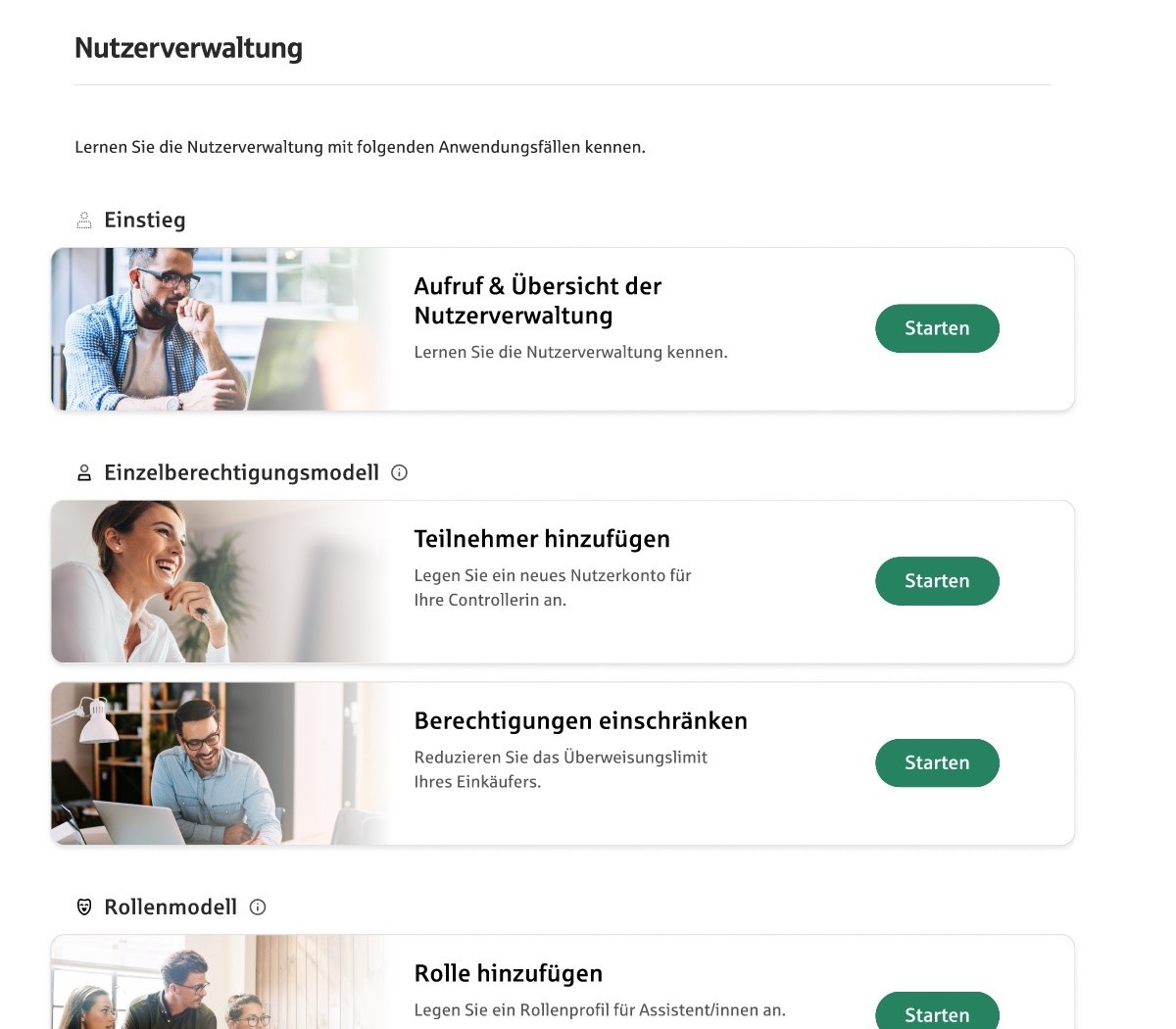Click the mask icon beside Rollenmodell
The width and height of the screenshot is (1176, 1029).
click(84, 907)
